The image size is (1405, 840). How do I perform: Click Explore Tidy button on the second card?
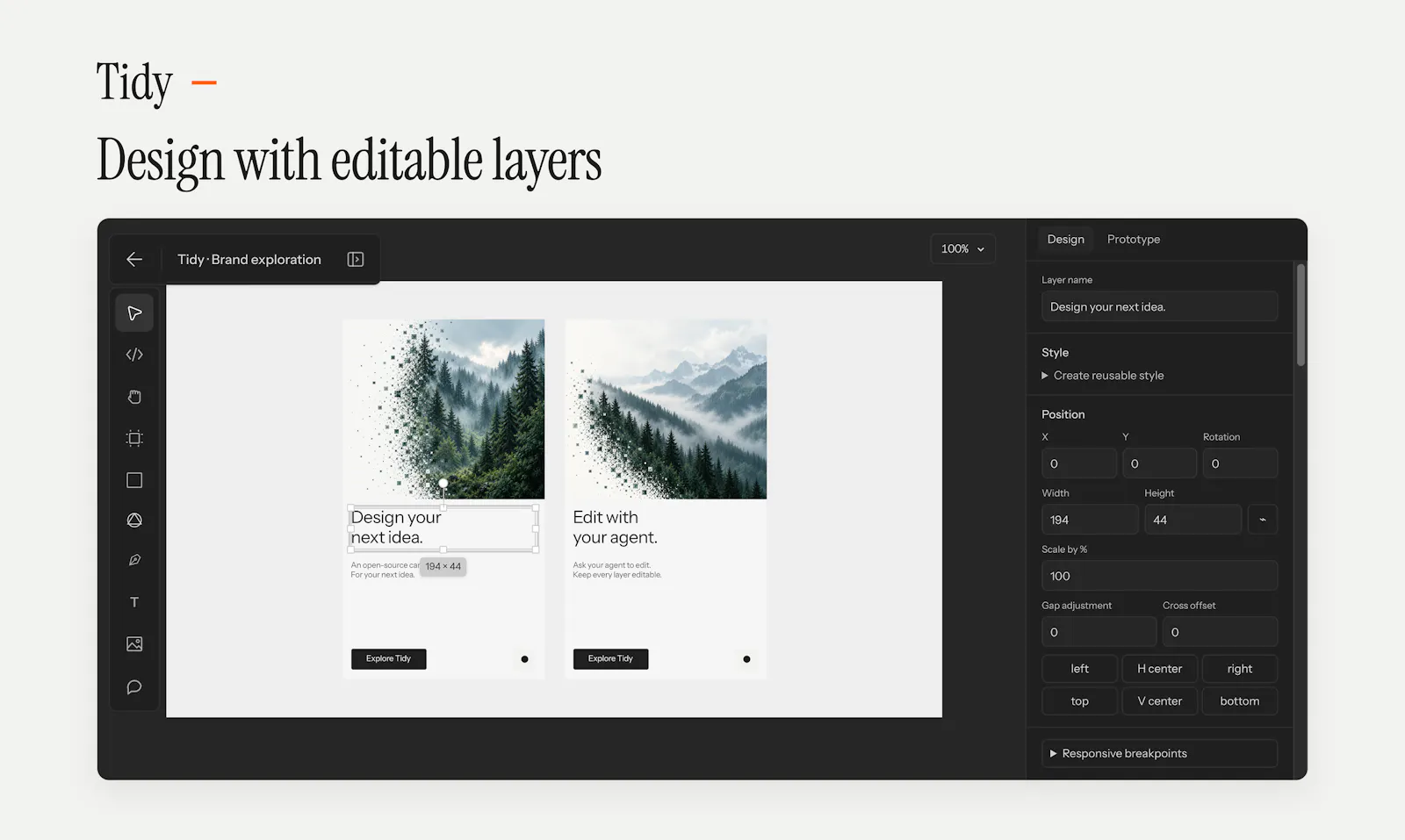tap(611, 659)
